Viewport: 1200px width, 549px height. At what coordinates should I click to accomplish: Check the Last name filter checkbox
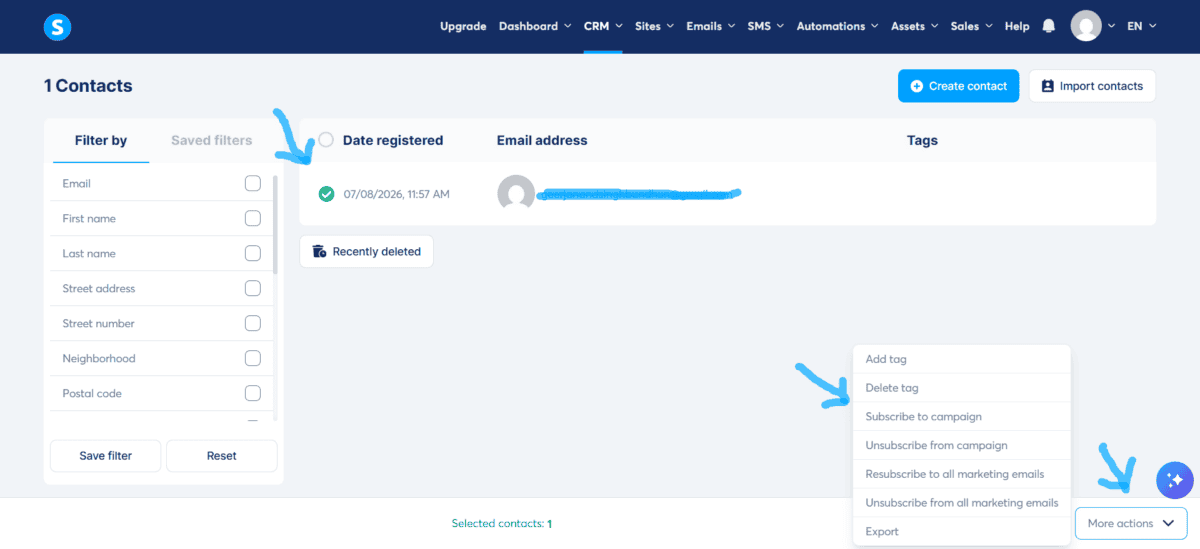pyautogui.click(x=253, y=253)
